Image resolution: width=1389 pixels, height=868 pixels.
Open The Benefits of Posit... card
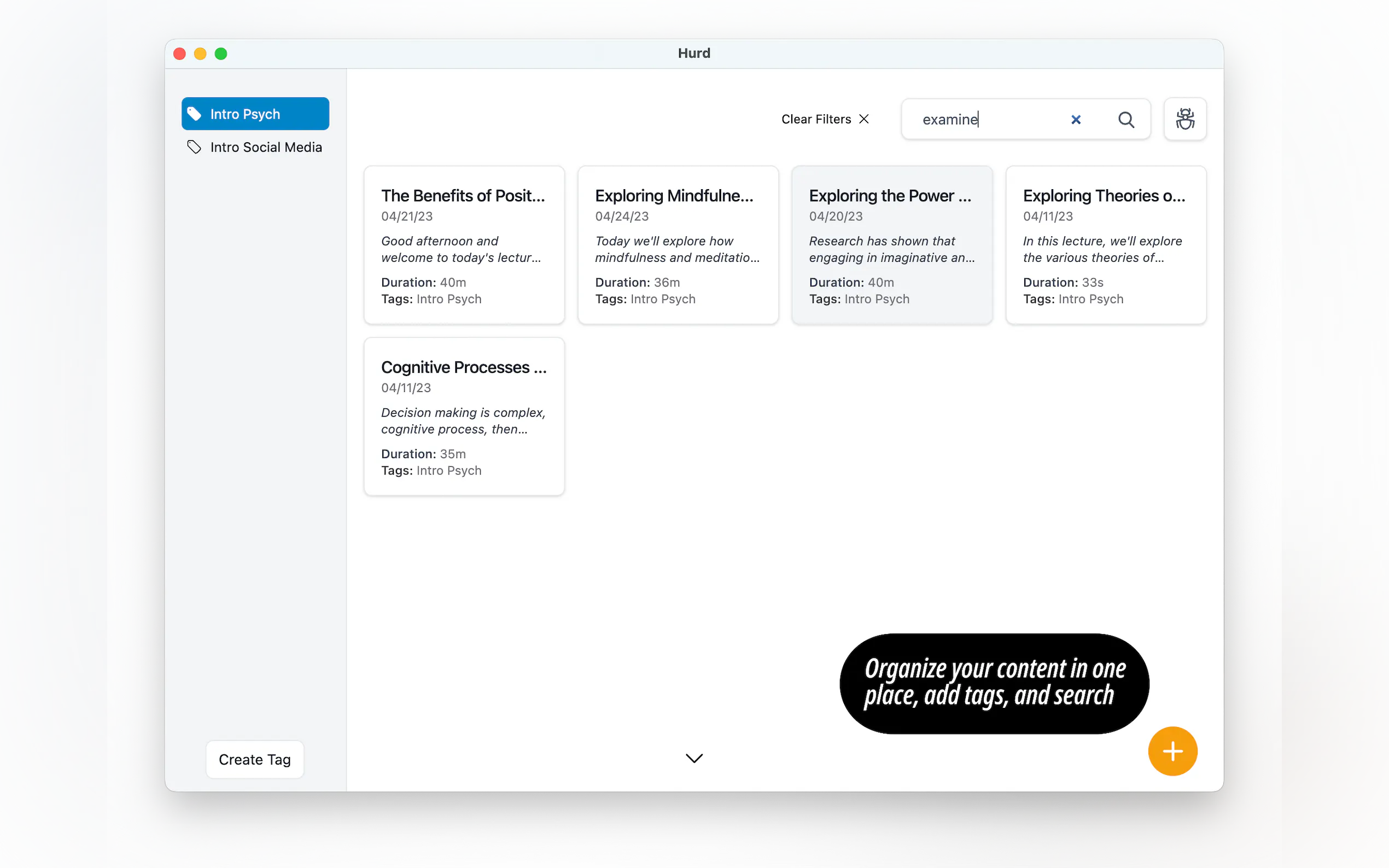point(464,245)
